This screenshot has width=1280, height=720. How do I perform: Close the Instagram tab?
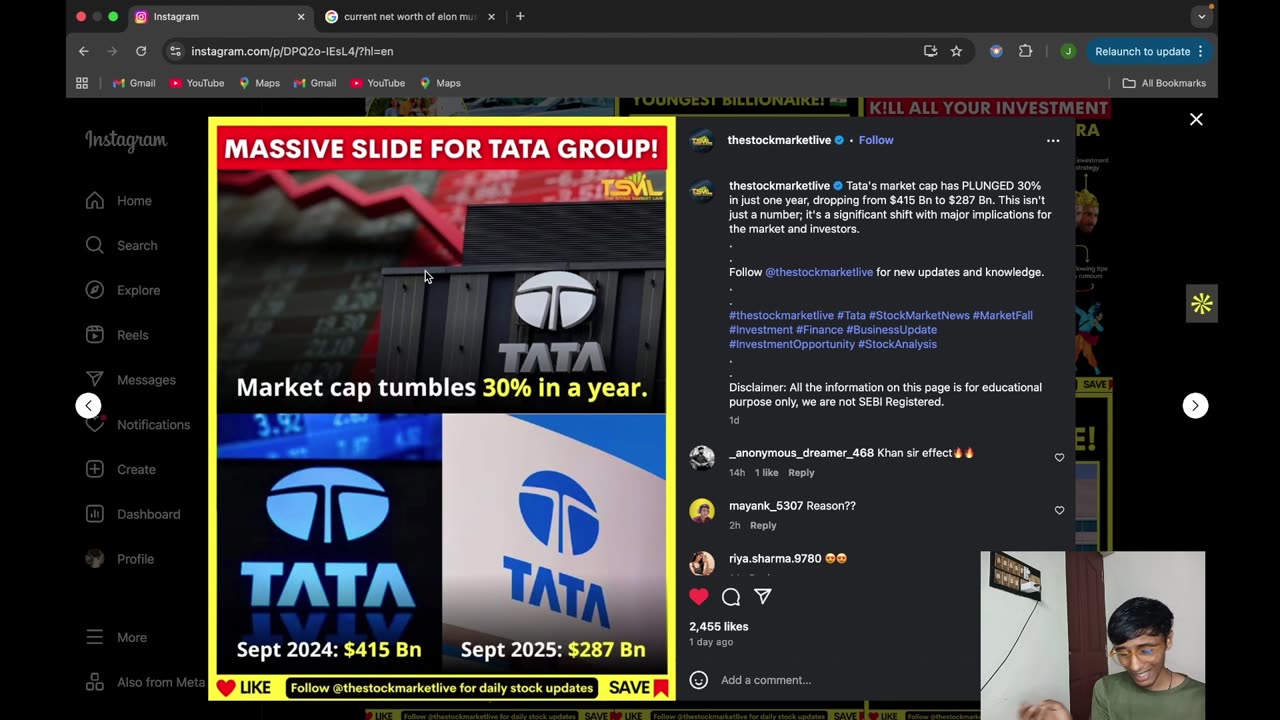coord(301,17)
